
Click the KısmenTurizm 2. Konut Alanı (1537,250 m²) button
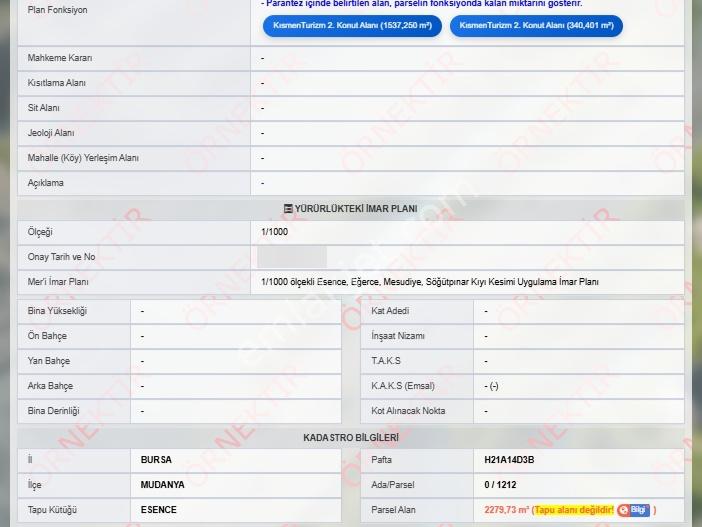pyautogui.click(x=352, y=26)
